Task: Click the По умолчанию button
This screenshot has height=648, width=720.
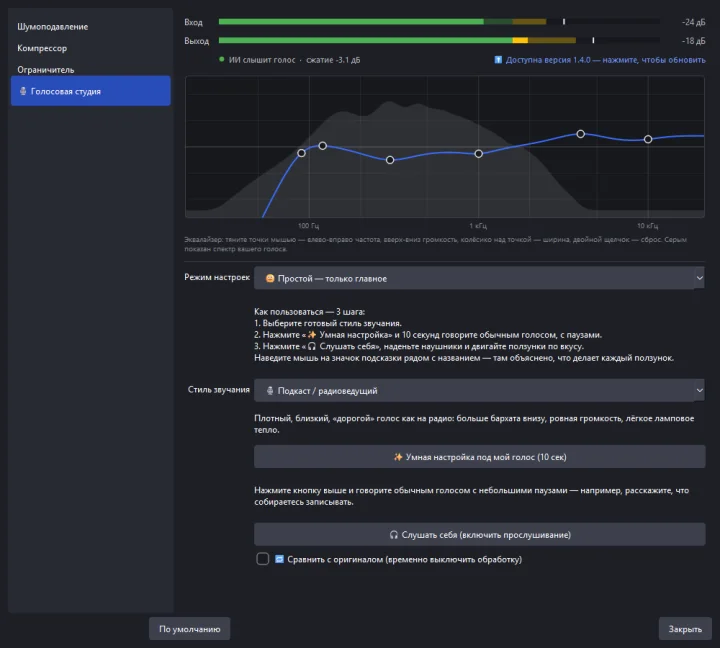Action: pos(190,629)
